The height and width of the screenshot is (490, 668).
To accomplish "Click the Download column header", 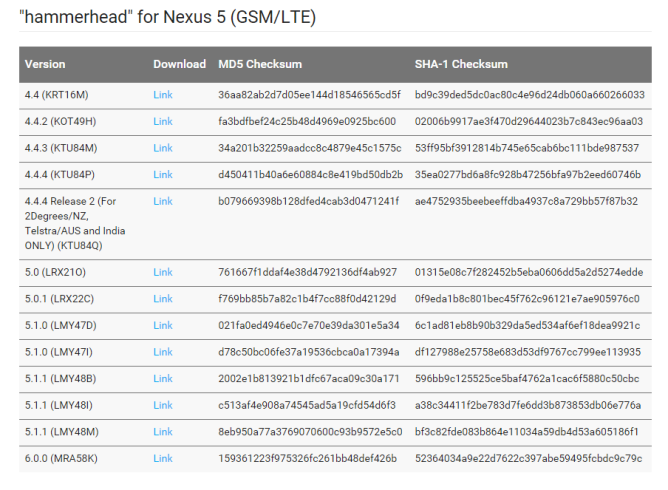I will click(x=179, y=65).
